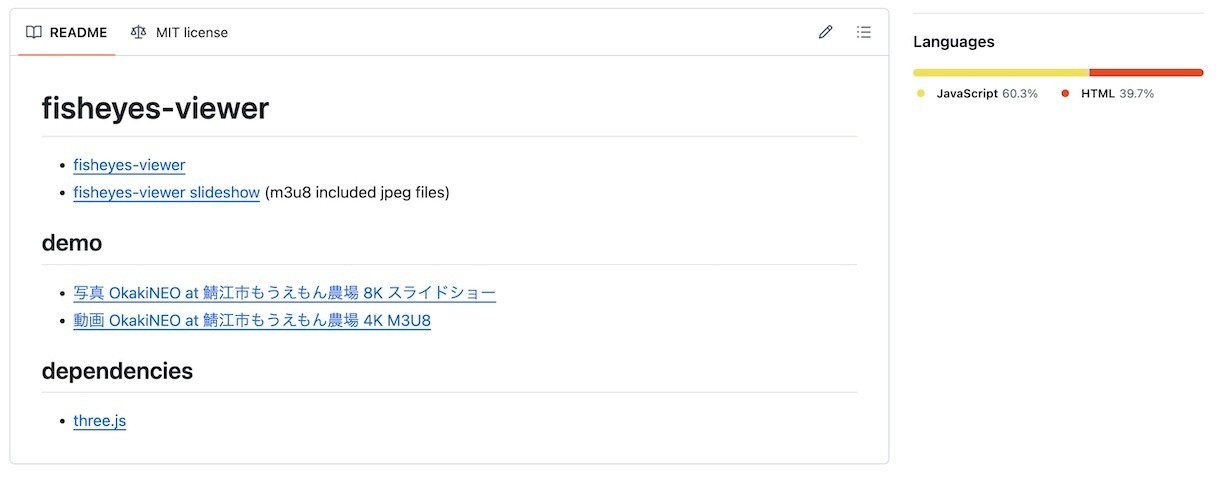The height and width of the screenshot is (485, 1220).
Task: Click the scales icon beside MIT license
Action: [138, 32]
